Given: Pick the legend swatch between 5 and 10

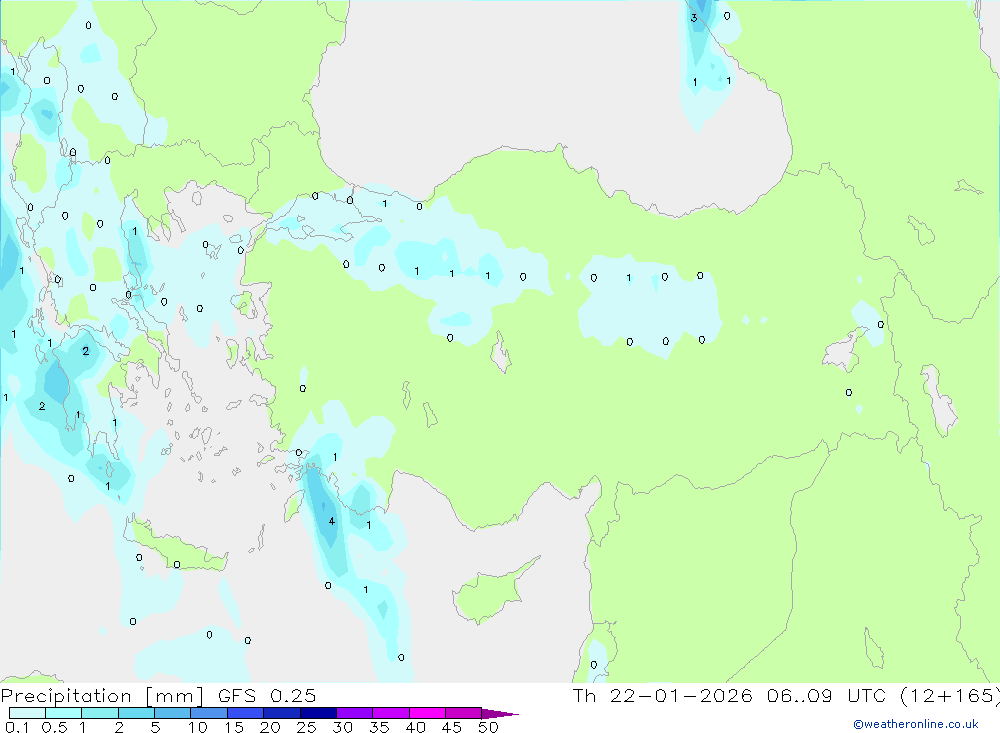Looking at the screenshot, I should point(172,713).
